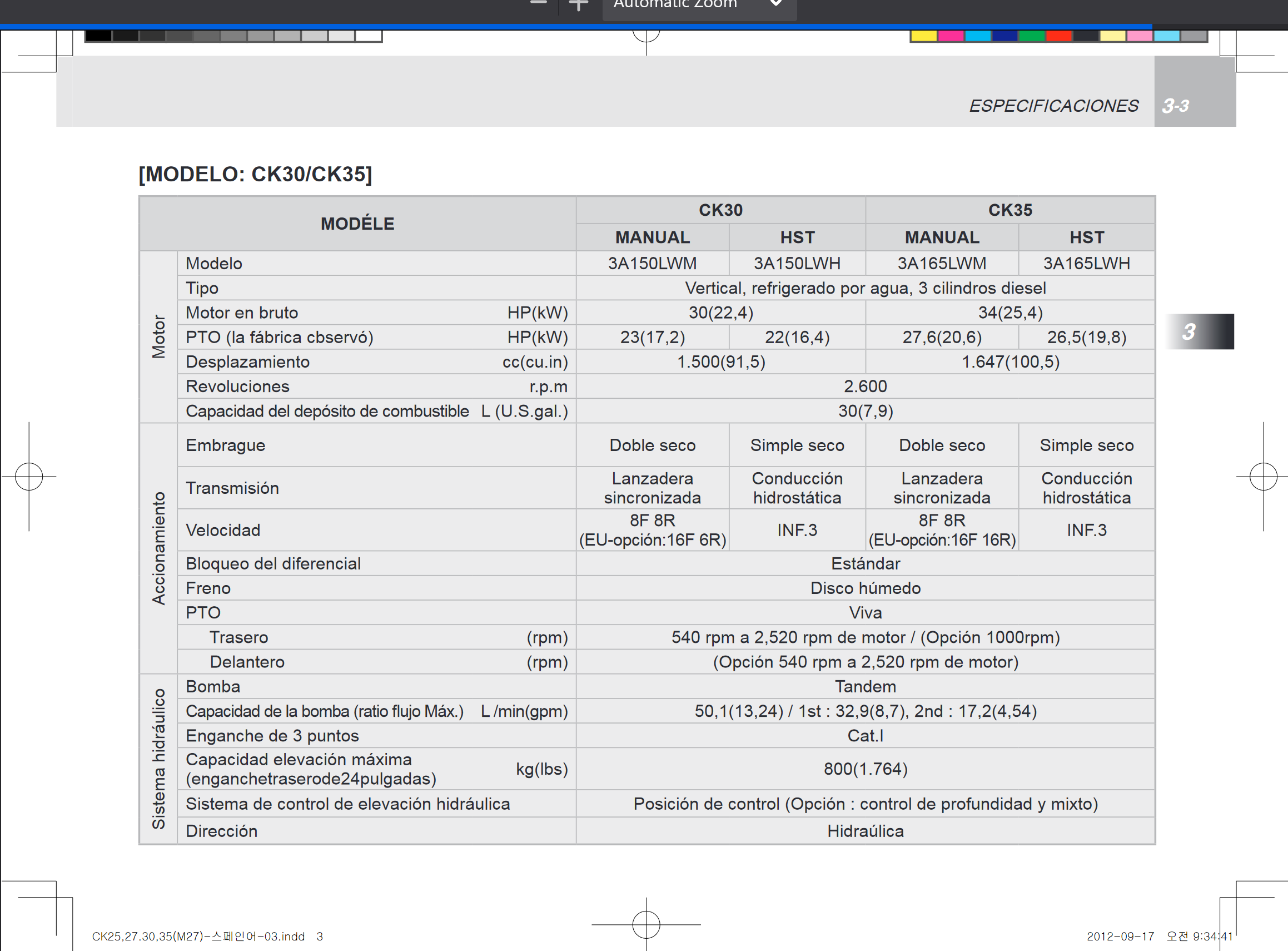Click the Posición de control cell
1288x951 pixels.
tap(865, 804)
